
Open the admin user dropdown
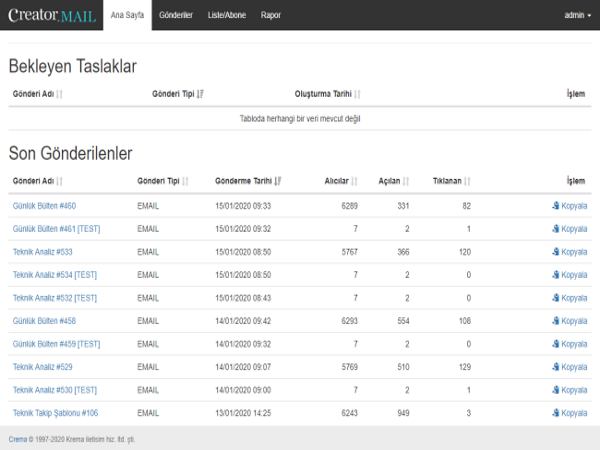point(577,15)
